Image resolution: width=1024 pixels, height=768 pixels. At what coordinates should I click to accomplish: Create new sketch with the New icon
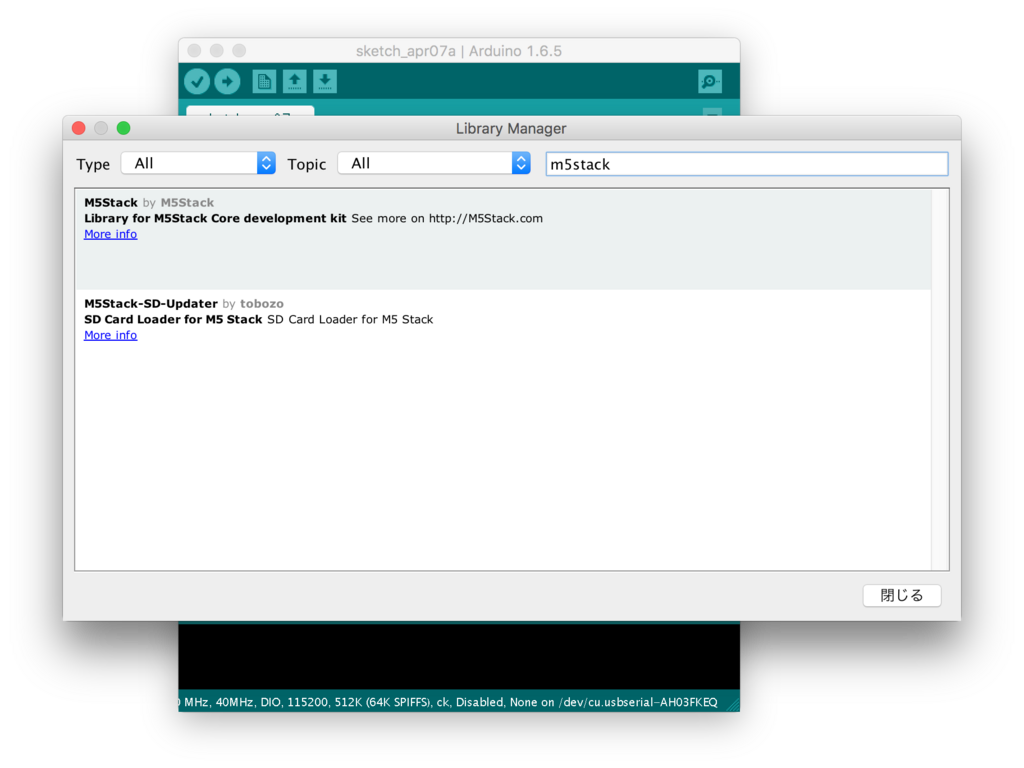[x=264, y=82]
